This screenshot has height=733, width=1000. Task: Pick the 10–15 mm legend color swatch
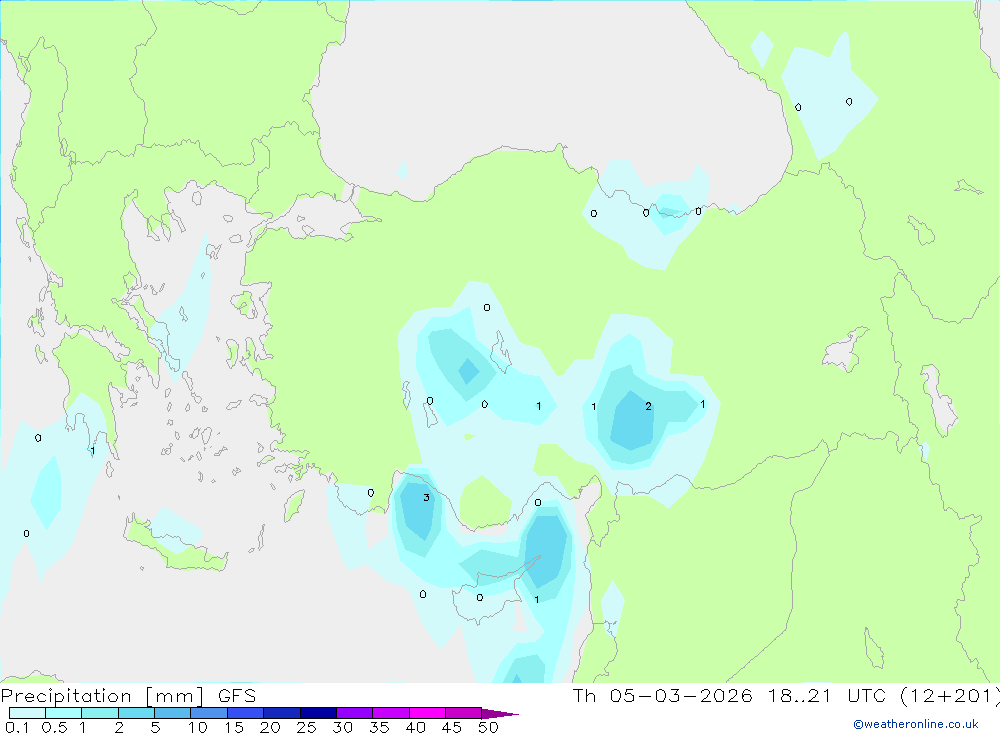point(209,713)
